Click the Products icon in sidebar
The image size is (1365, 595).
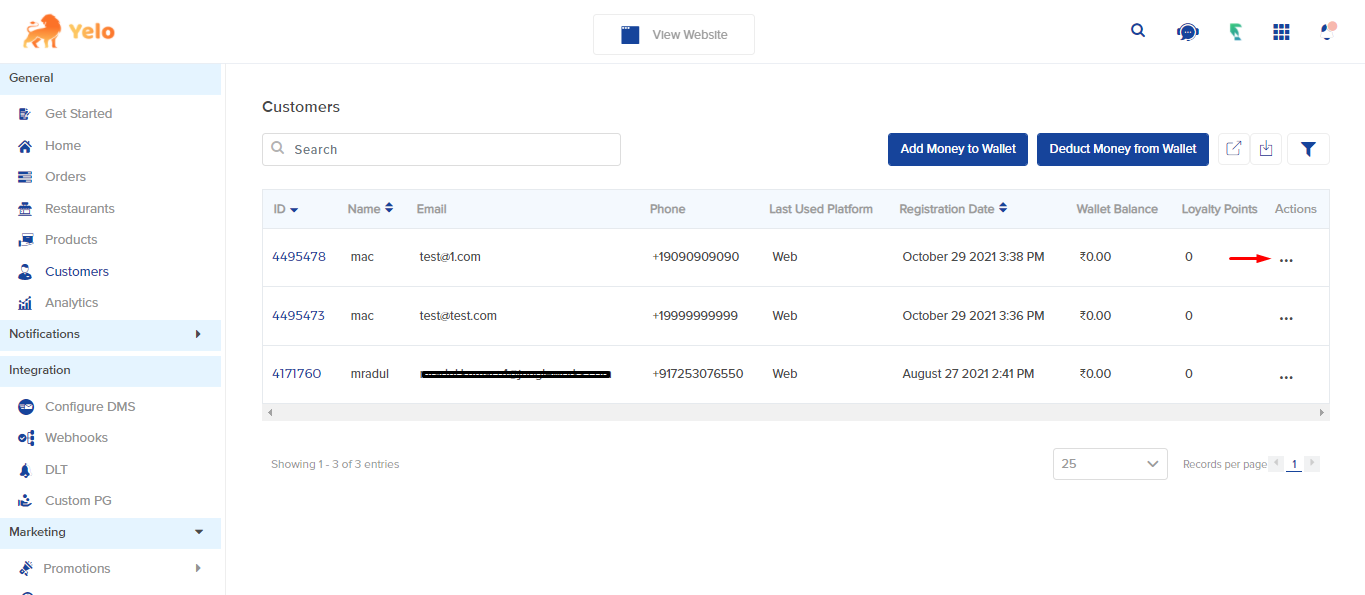25,240
